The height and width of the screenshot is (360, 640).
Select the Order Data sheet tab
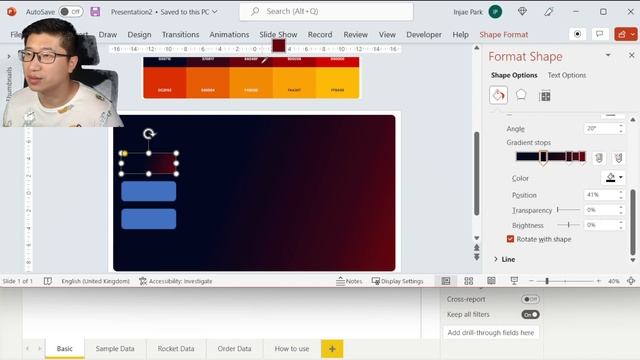pos(234,349)
